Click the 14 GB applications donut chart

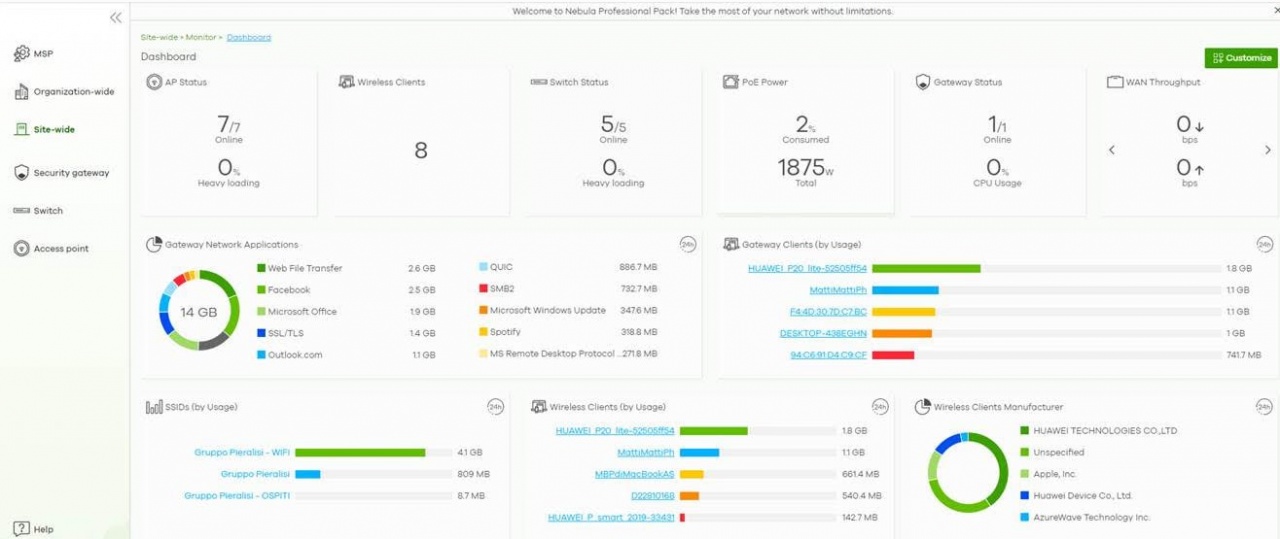click(198, 312)
